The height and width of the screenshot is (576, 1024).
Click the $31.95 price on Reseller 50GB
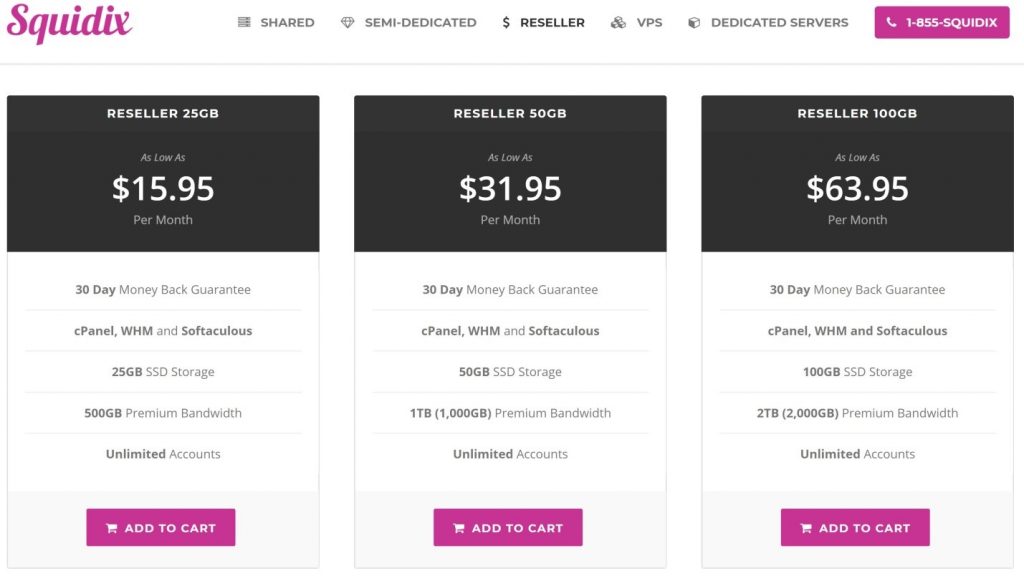point(510,189)
